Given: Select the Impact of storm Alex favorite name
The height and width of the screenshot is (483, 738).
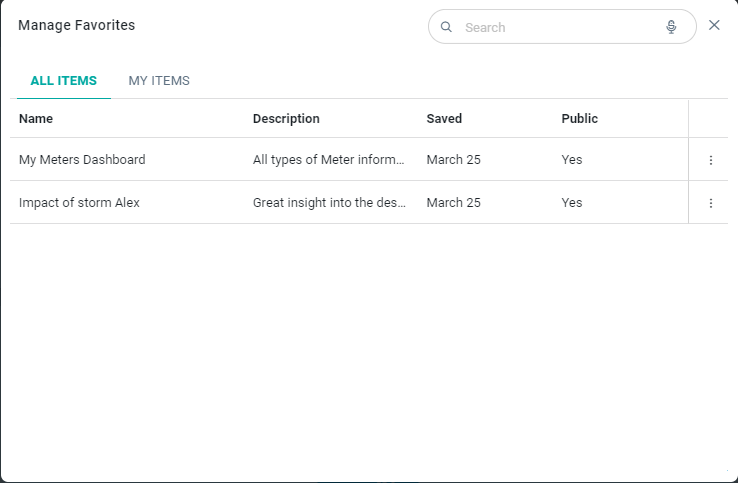Looking at the screenshot, I should (79, 203).
